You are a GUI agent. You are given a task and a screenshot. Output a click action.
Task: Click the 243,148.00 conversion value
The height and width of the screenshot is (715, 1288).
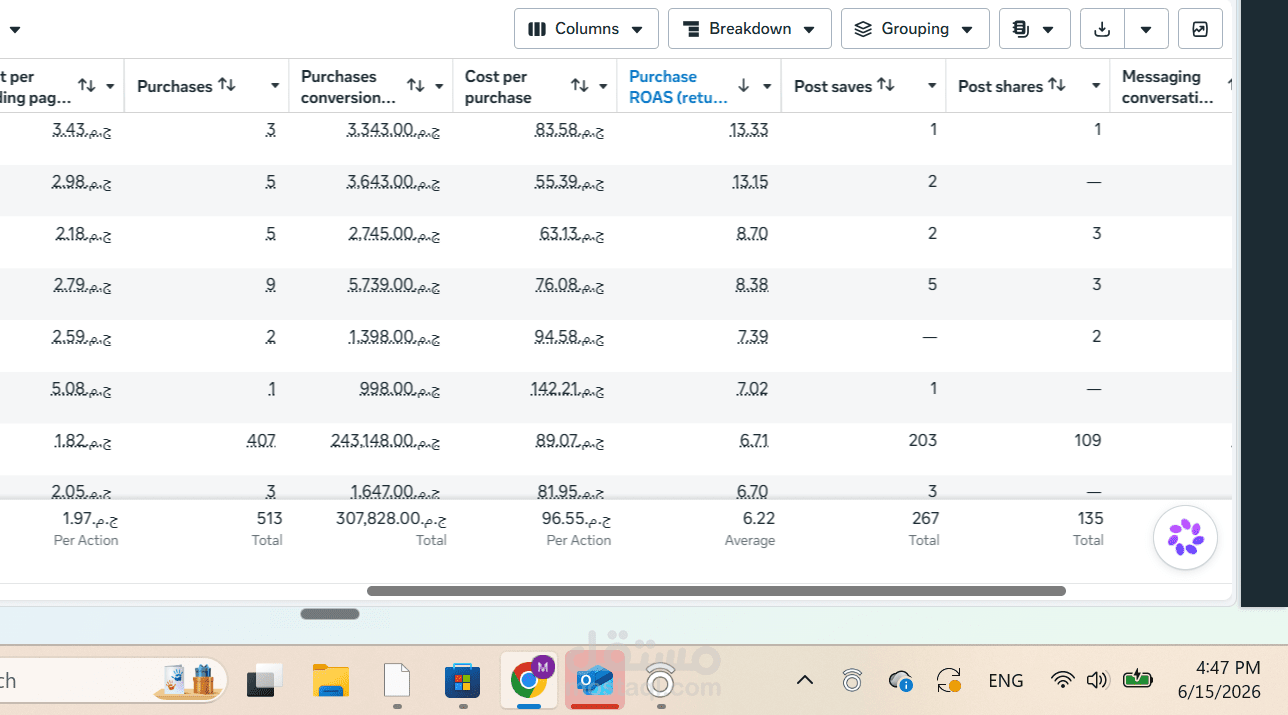click(x=385, y=440)
